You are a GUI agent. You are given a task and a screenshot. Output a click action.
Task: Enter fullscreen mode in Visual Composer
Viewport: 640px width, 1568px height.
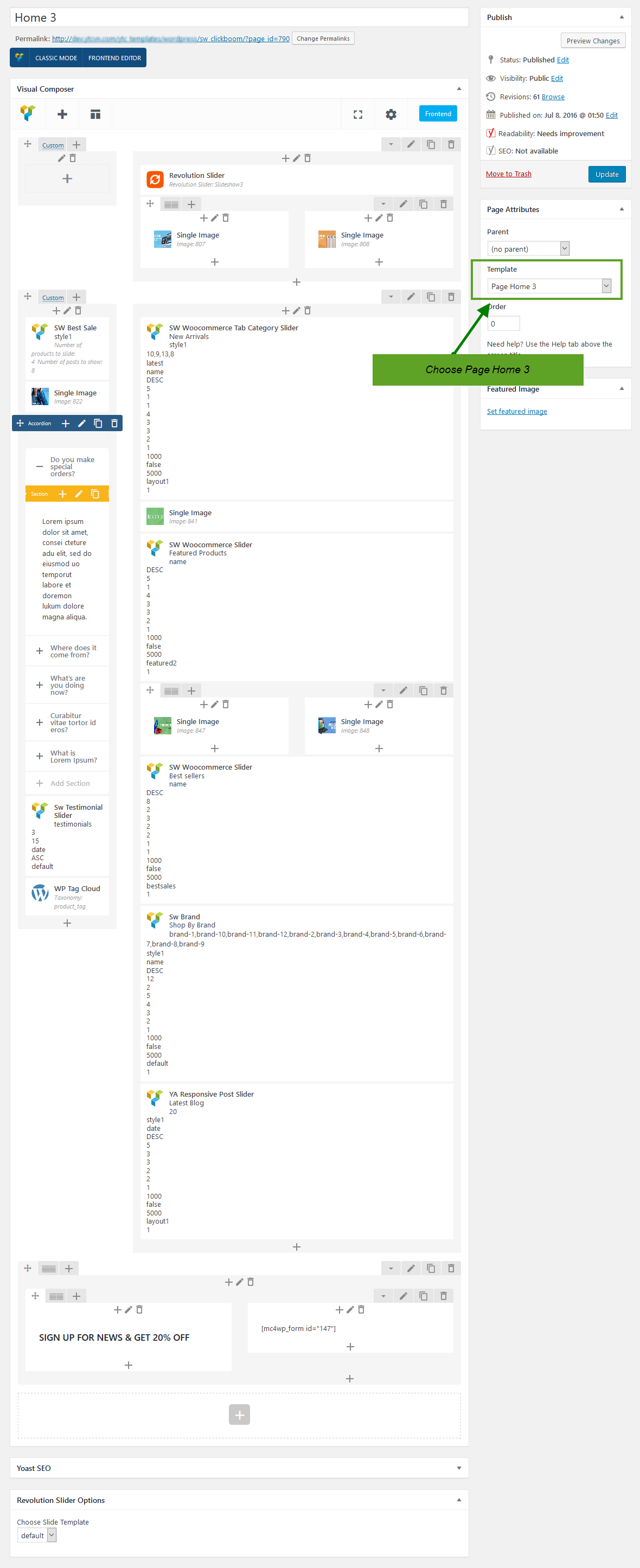(358, 114)
